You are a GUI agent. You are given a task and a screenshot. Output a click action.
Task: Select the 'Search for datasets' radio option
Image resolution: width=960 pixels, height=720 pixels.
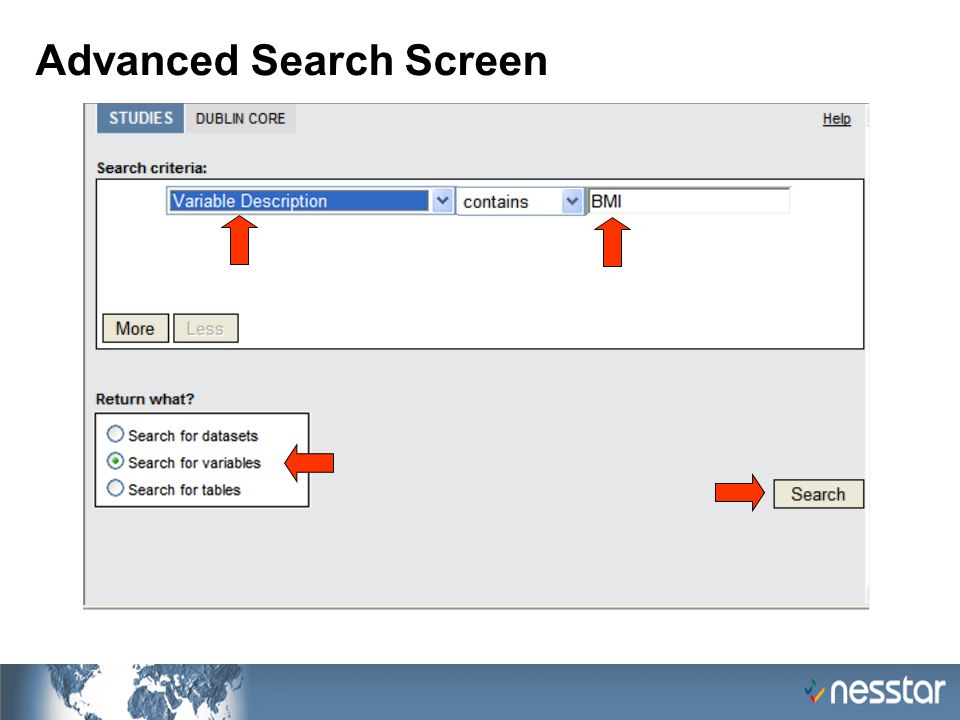pyautogui.click(x=115, y=434)
